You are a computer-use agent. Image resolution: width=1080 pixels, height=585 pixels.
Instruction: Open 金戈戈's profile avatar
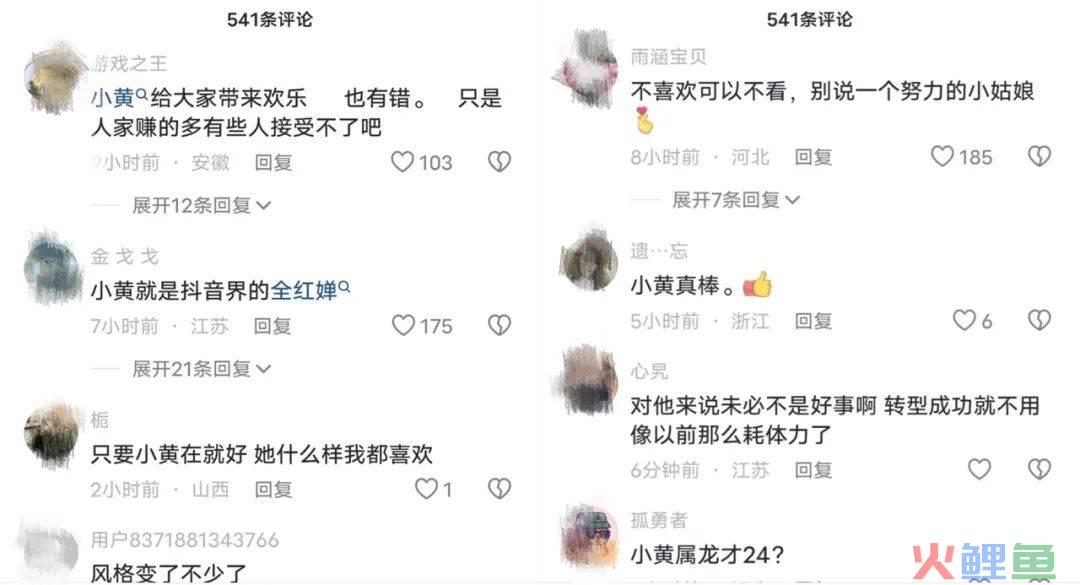52,267
